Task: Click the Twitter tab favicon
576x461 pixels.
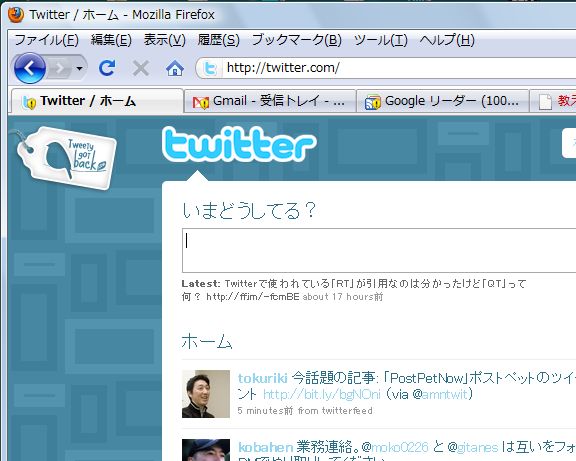Action: pos(29,102)
